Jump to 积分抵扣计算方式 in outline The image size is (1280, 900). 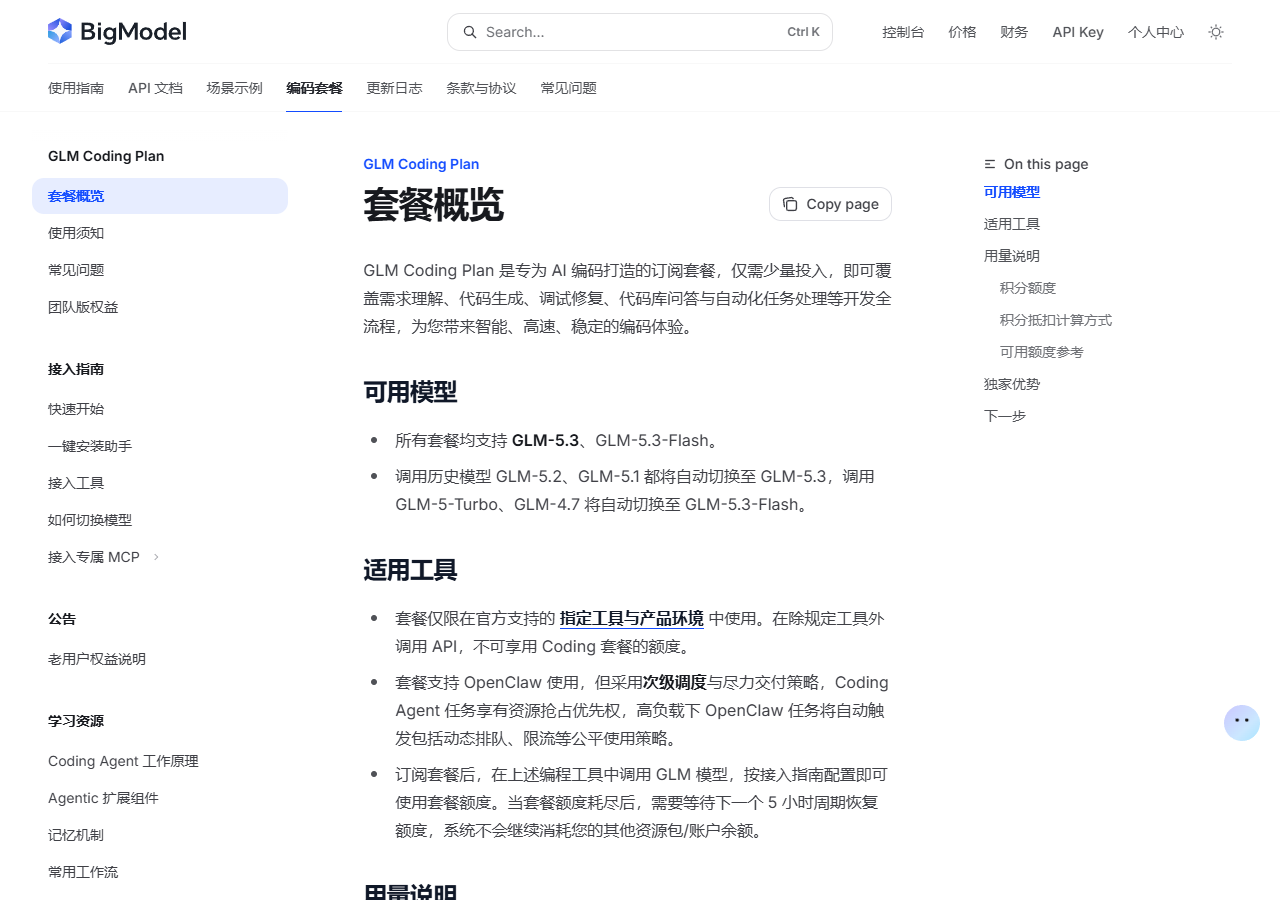point(1056,320)
